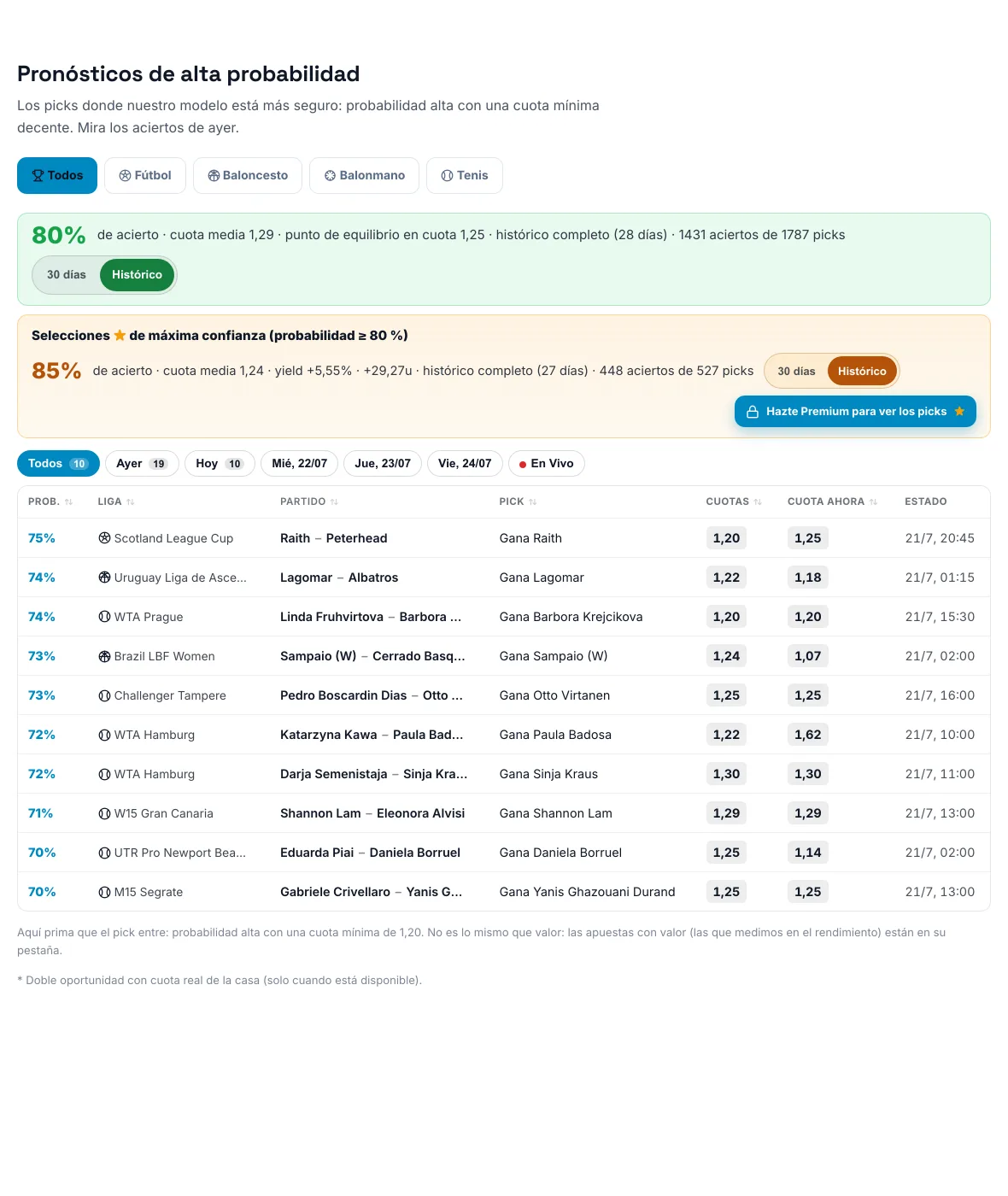The image size is (1008, 1196).
Task: Click the trophy icon in Todos filter
Action: (38, 175)
